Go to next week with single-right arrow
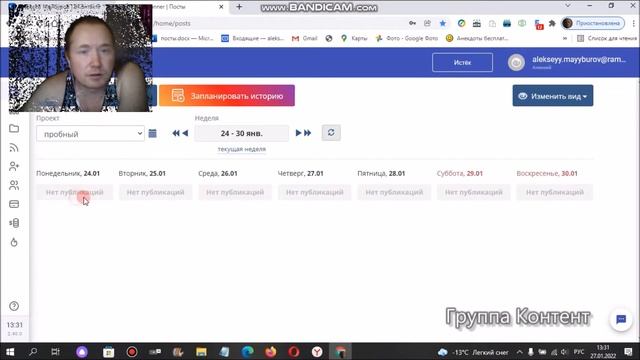The height and width of the screenshot is (360, 640). click(x=298, y=133)
